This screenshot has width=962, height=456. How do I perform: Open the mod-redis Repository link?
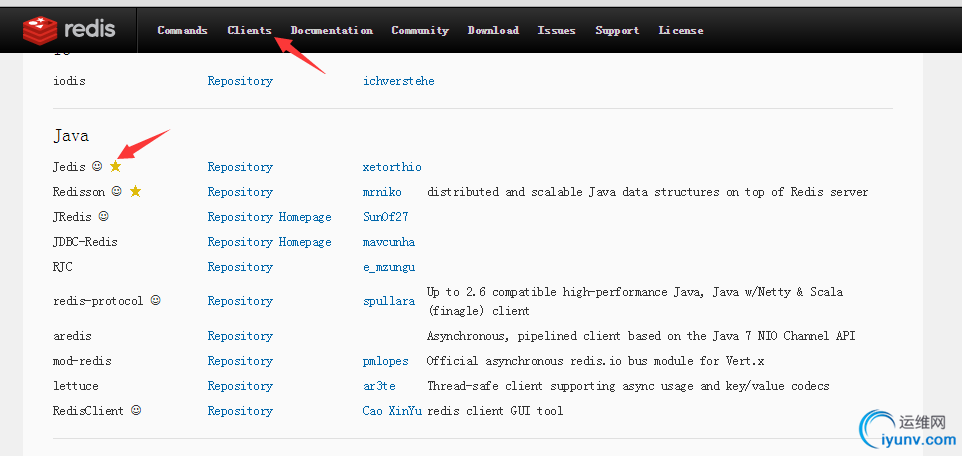(240, 361)
